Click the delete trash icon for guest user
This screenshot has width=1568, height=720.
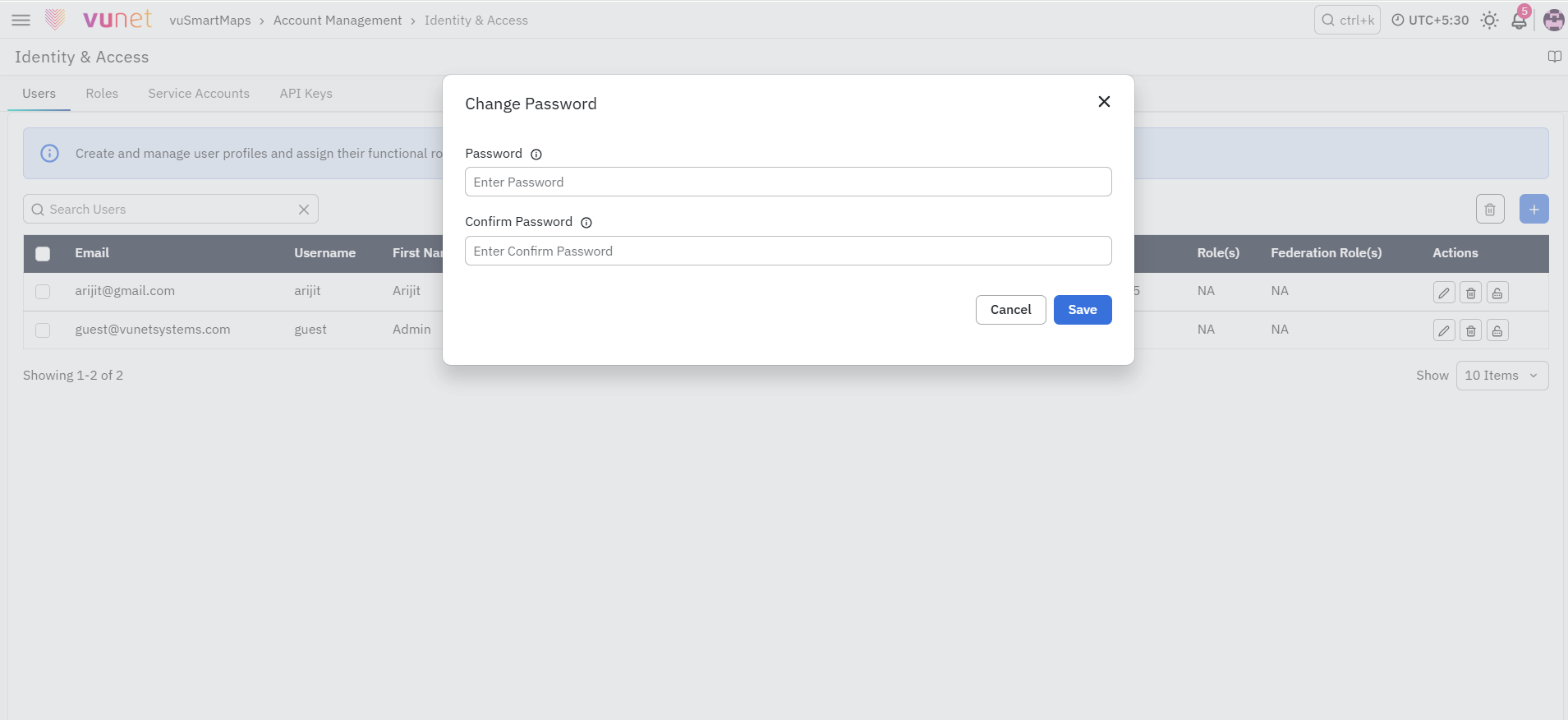click(x=1470, y=330)
